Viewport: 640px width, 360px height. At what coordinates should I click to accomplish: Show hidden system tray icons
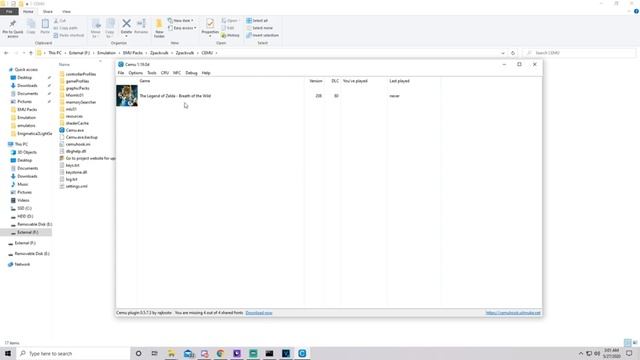580,353
